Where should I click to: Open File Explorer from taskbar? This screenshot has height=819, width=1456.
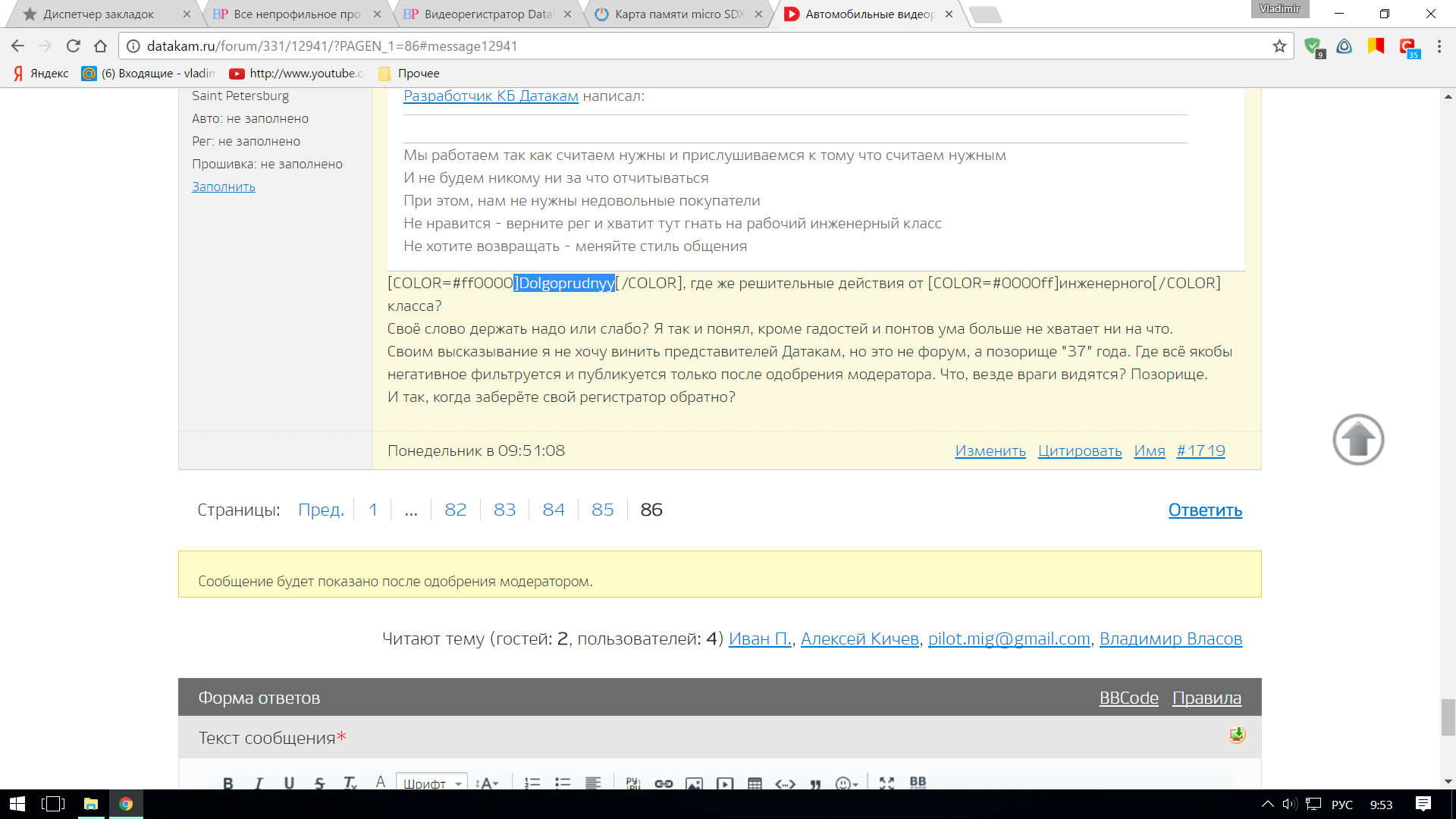coord(91,804)
